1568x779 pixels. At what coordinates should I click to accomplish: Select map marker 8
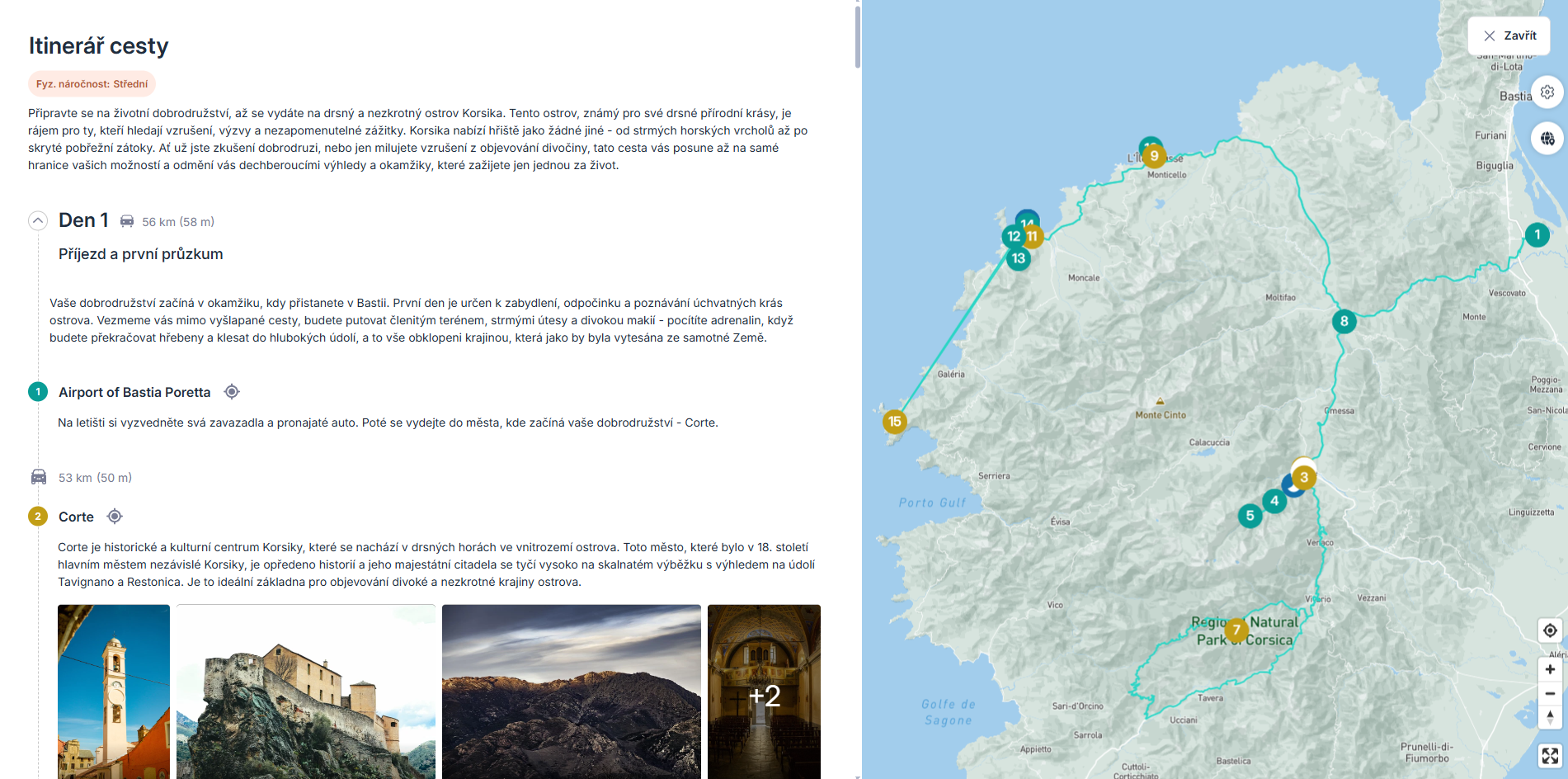(x=1344, y=321)
